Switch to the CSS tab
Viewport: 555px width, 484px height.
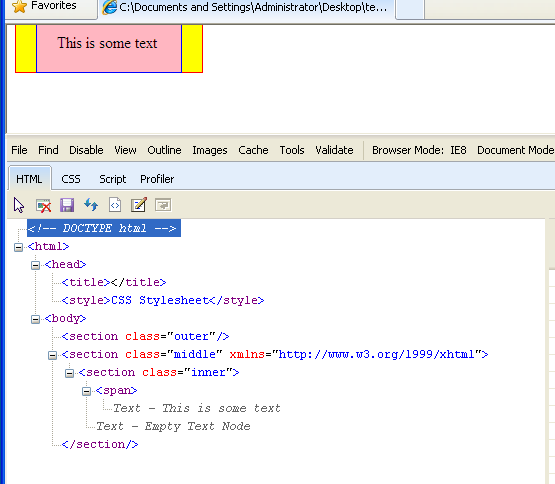point(71,179)
